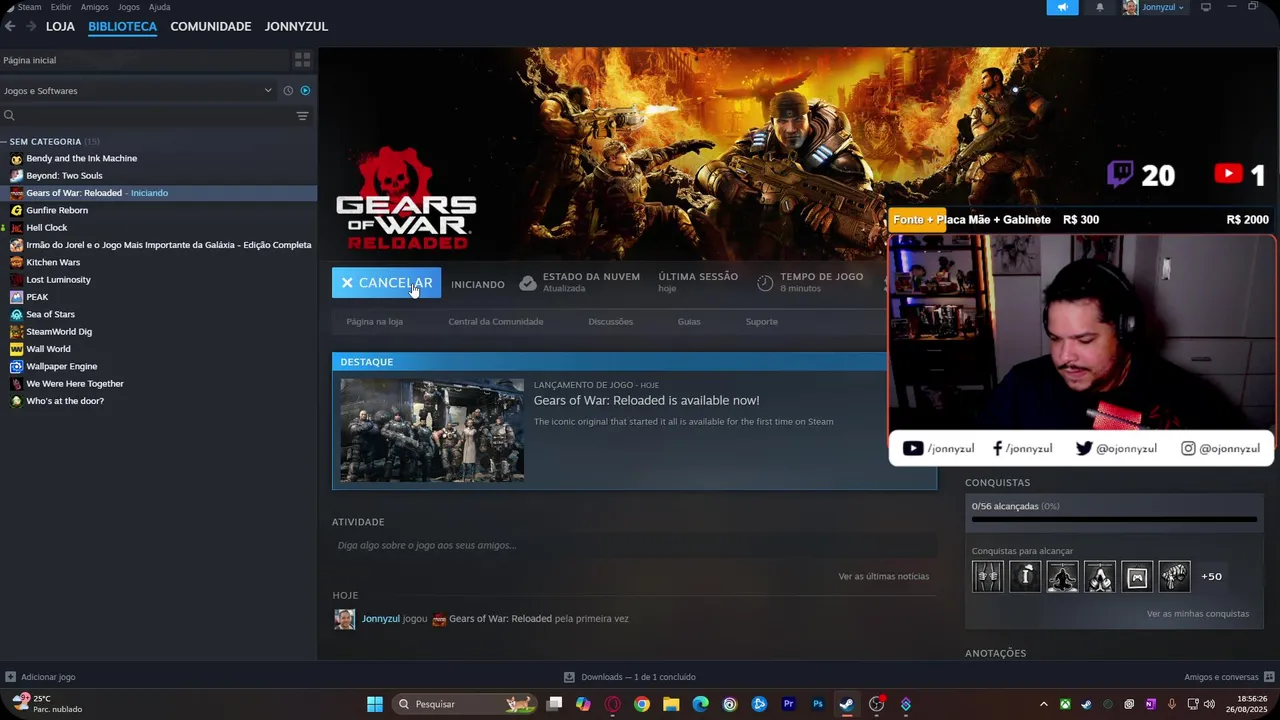Image resolution: width=1280 pixels, height=720 pixels.
Task: Select Who's at the door? game
Action: (65, 401)
